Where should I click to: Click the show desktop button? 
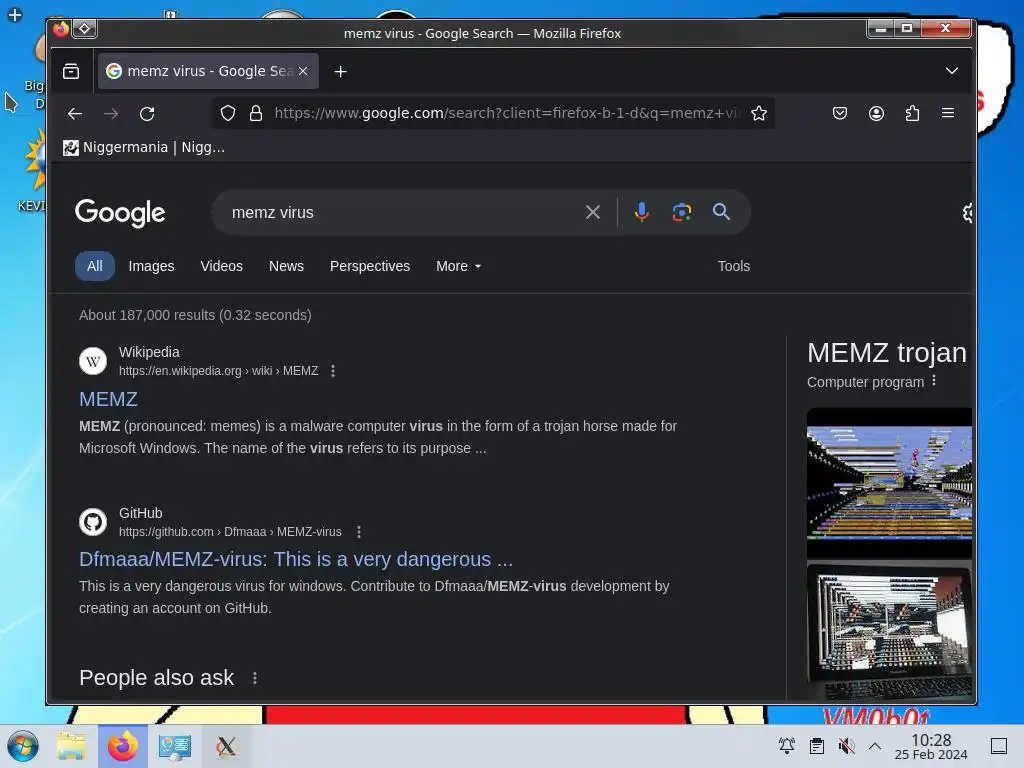[x=999, y=746]
